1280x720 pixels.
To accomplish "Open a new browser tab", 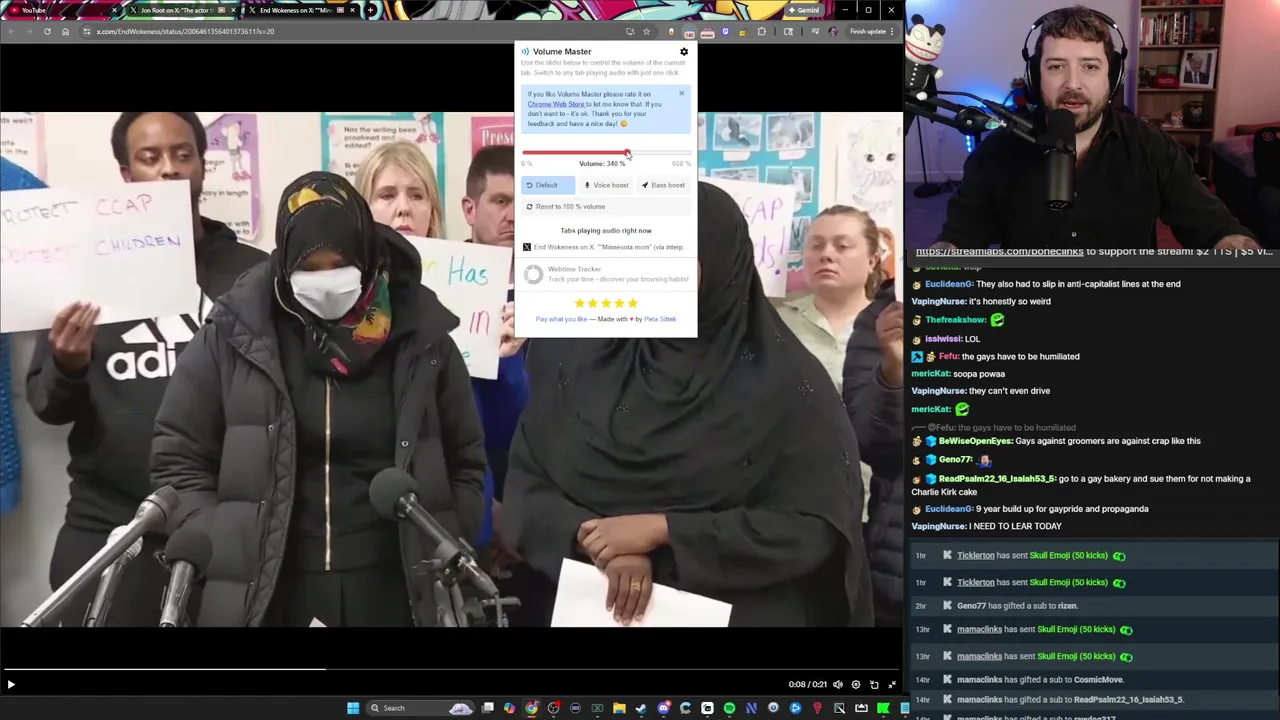I will pyautogui.click(x=371, y=10).
